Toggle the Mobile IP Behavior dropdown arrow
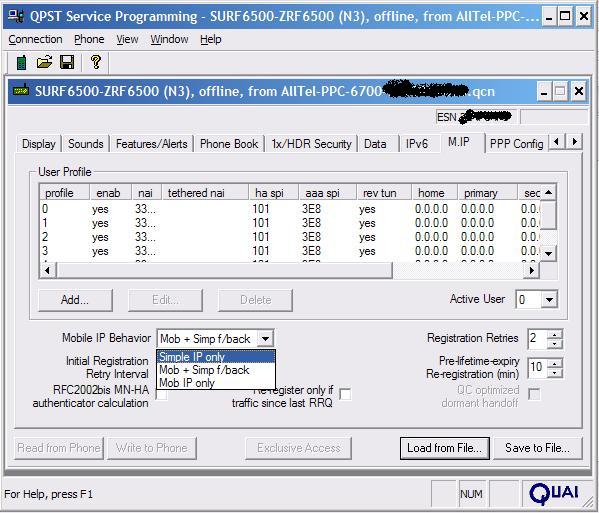Screen dimensions: 599x513 point(265,339)
